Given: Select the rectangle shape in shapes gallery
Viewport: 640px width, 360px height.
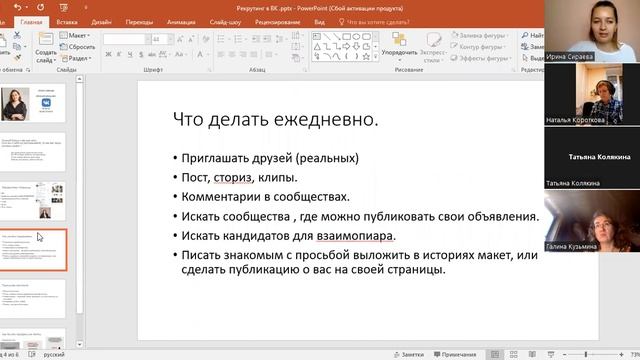Looking at the screenshot, I should (x=347, y=37).
